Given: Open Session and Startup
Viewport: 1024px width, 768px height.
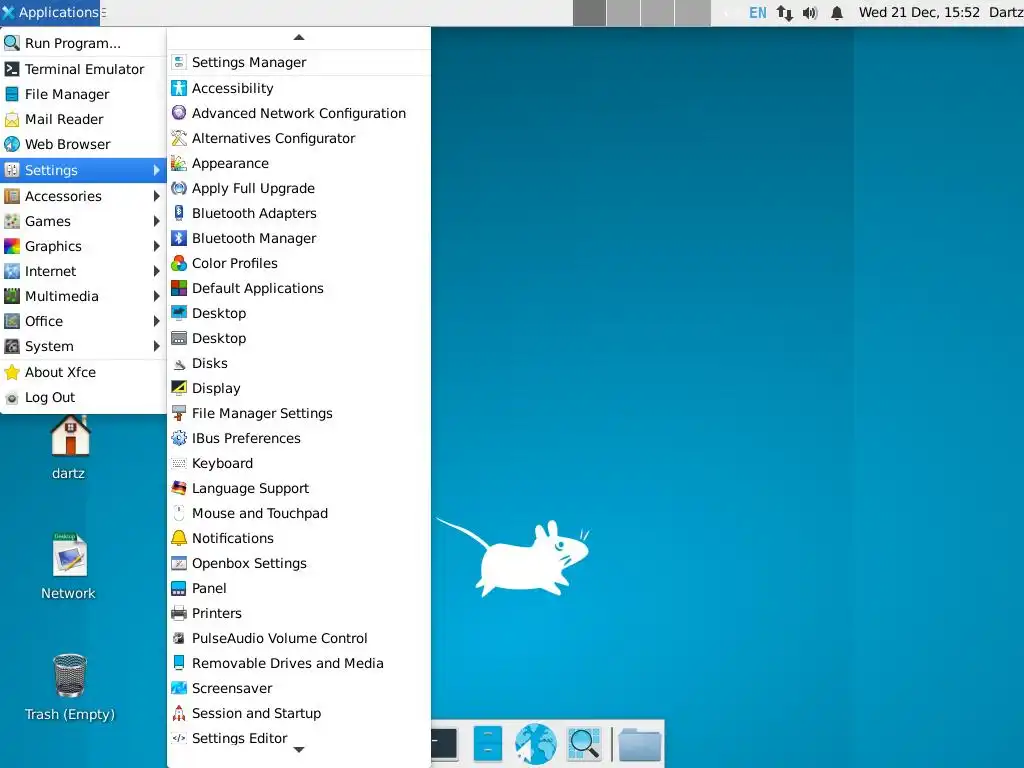Looking at the screenshot, I should (x=298, y=713).
